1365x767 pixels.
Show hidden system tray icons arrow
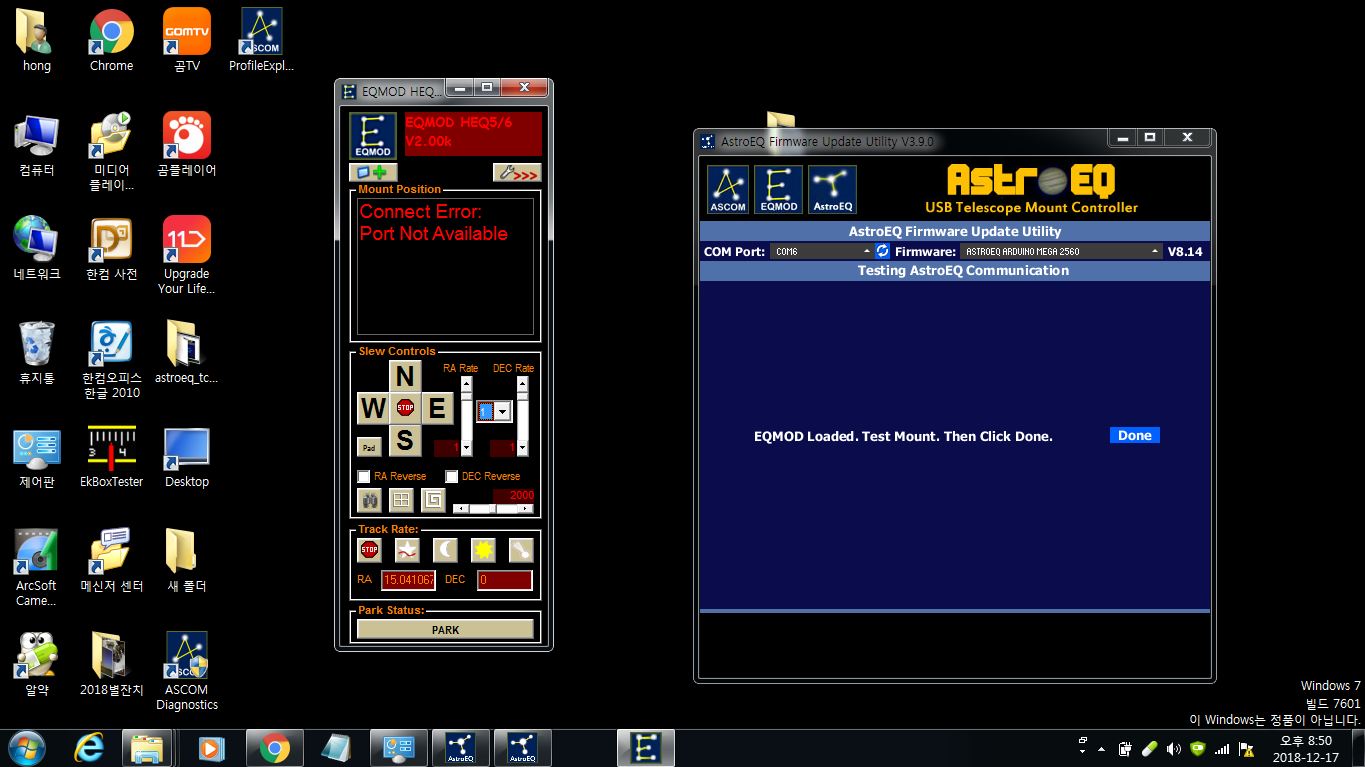tap(1102, 748)
